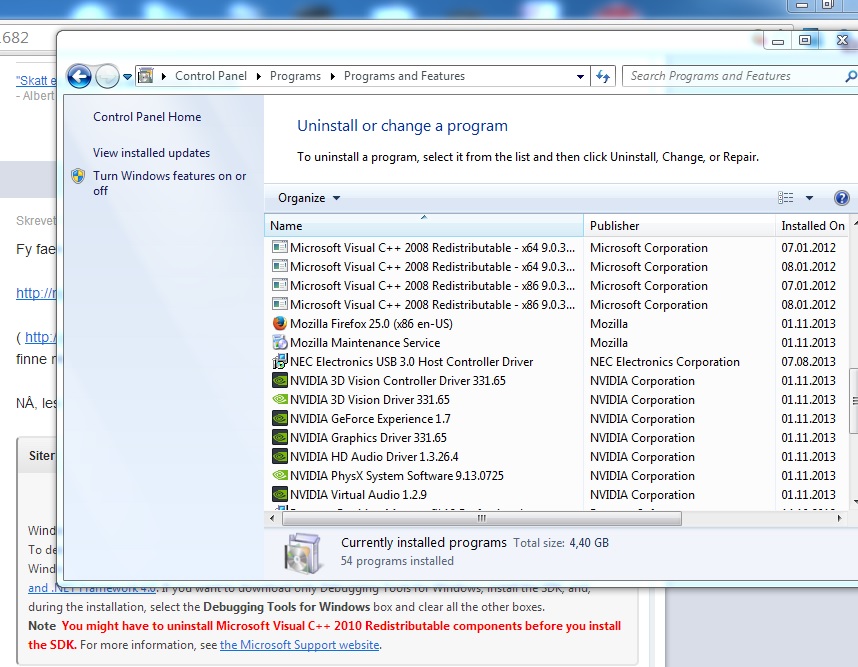Click NVIDIA GeForce Experience 1.7 icon

(x=280, y=419)
